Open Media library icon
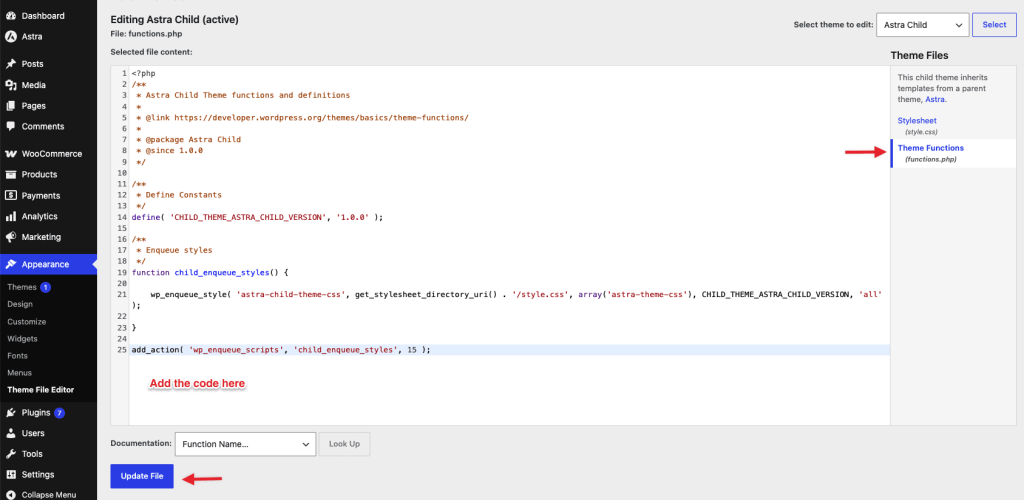This screenshot has width=1024, height=500. [10, 85]
